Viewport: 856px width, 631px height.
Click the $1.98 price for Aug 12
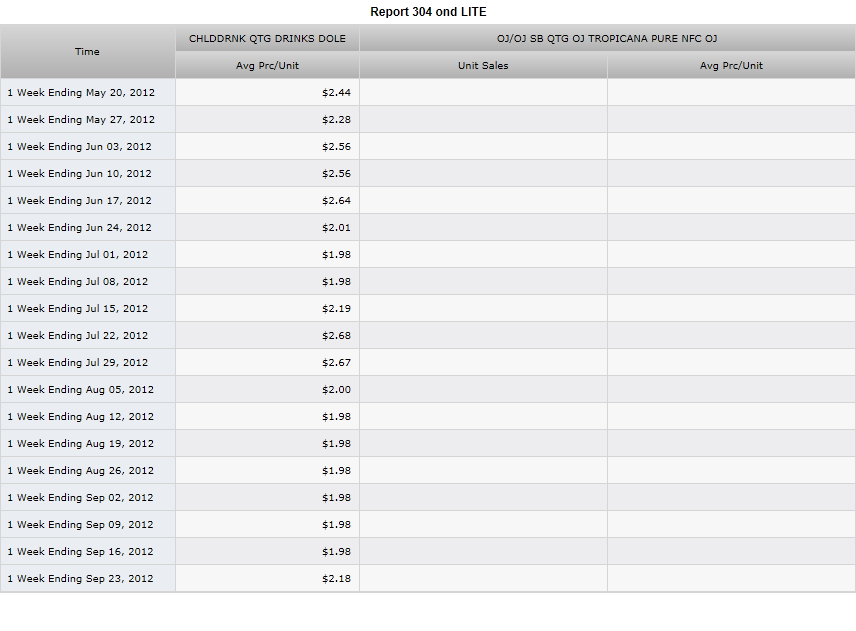[336, 416]
